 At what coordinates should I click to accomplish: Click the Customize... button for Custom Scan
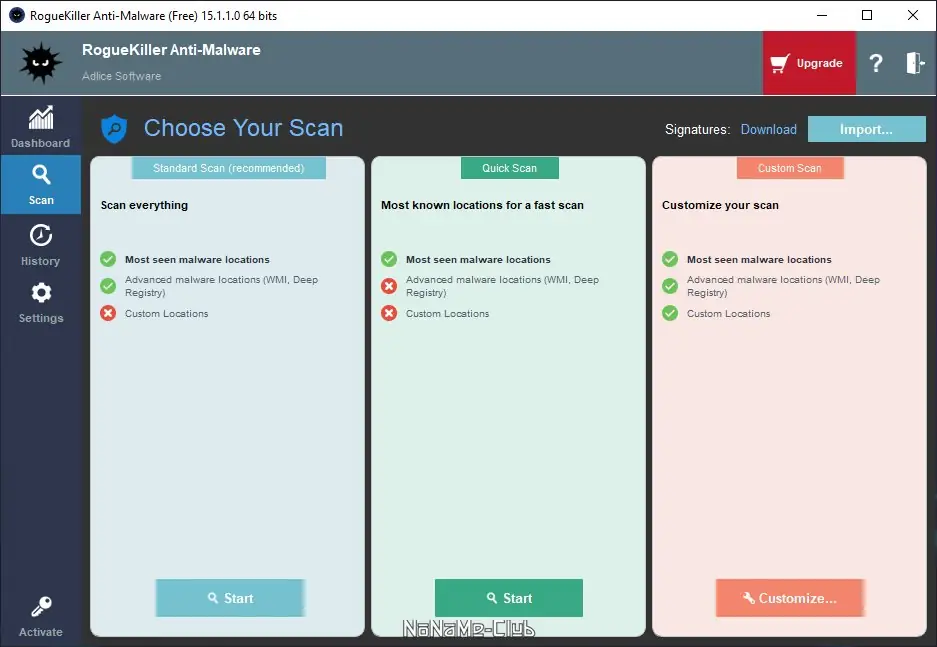click(x=789, y=598)
